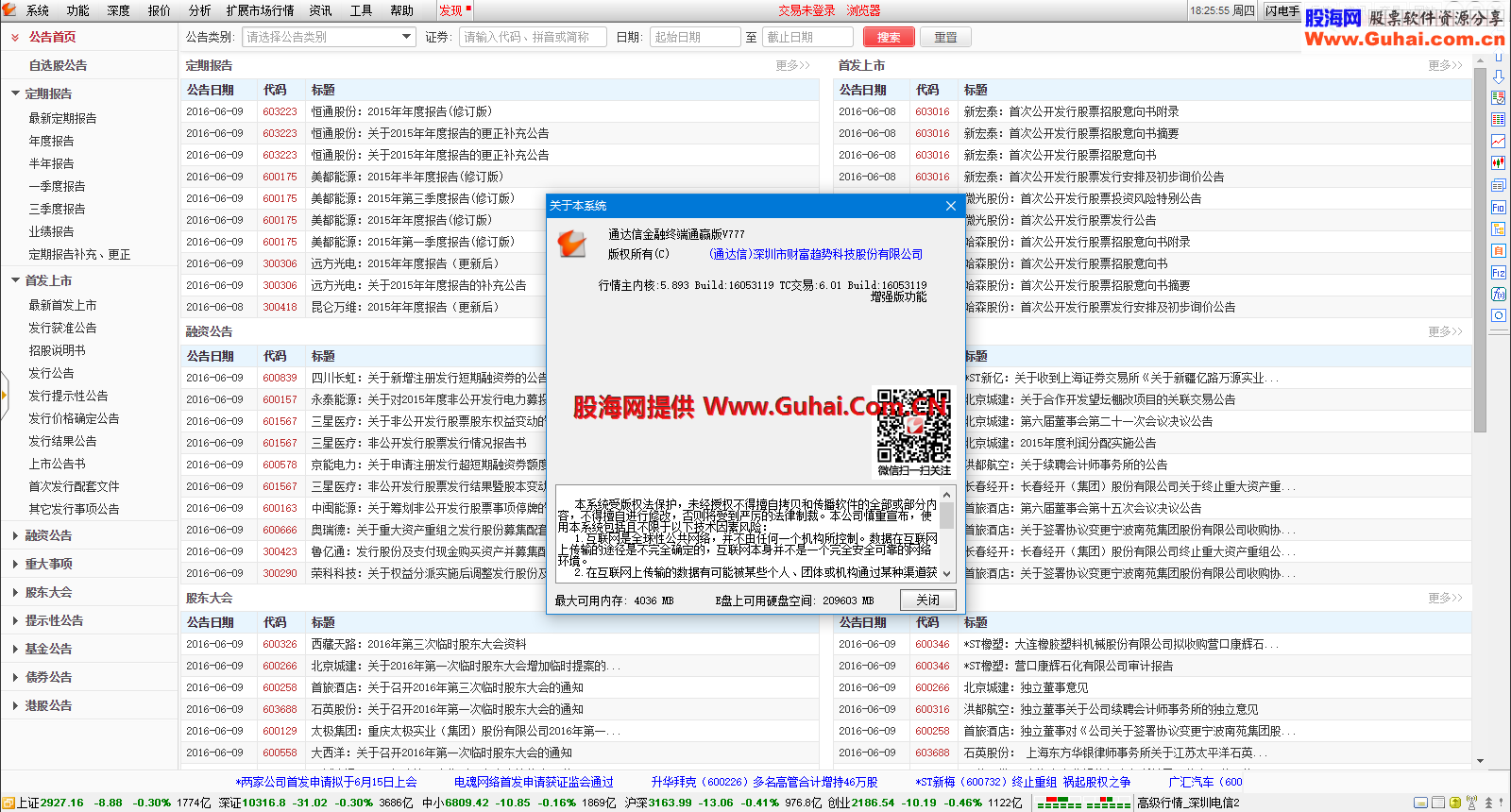Open the list-with-checkmark icon in the right toolbar
The height and width of the screenshot is (812, 1511).
1498,98
